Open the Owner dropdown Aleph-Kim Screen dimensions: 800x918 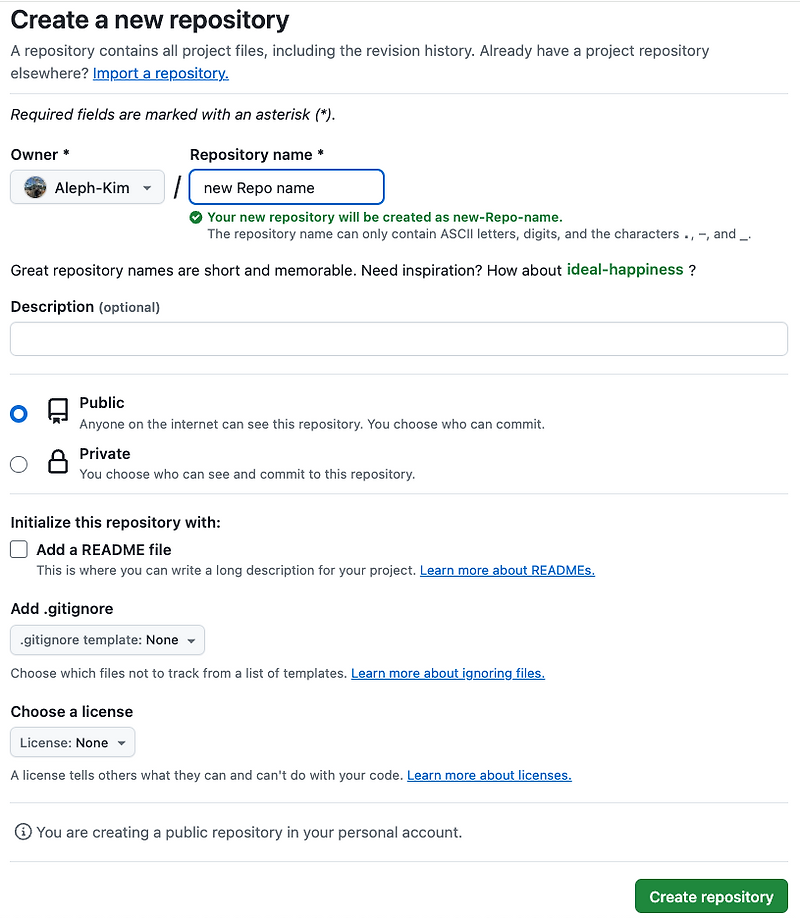pyautogui.click(x=87, y=188)
